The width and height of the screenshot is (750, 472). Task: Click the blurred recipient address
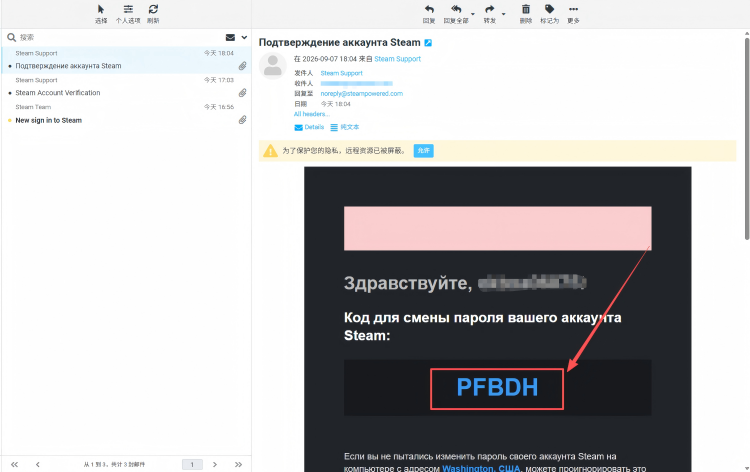click(x=356, y=83)
